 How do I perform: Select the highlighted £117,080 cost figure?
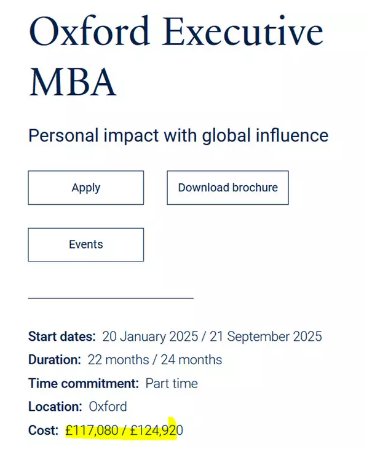click(92, 430)
